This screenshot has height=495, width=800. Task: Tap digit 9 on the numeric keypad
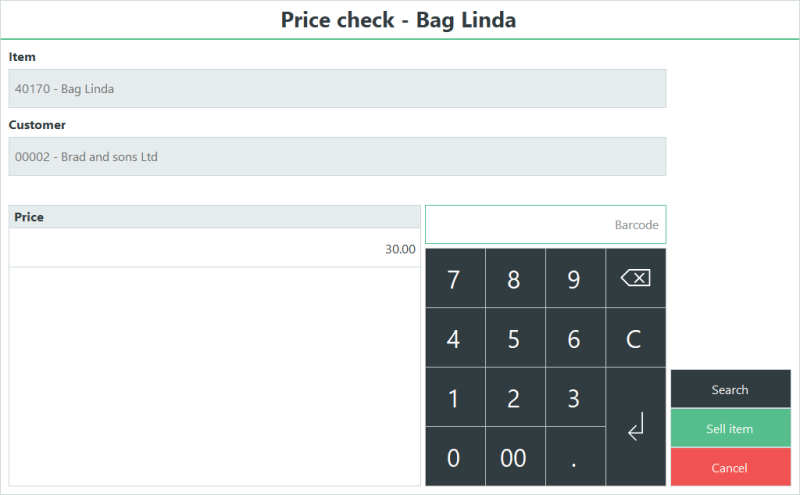[x=576, y=278]
